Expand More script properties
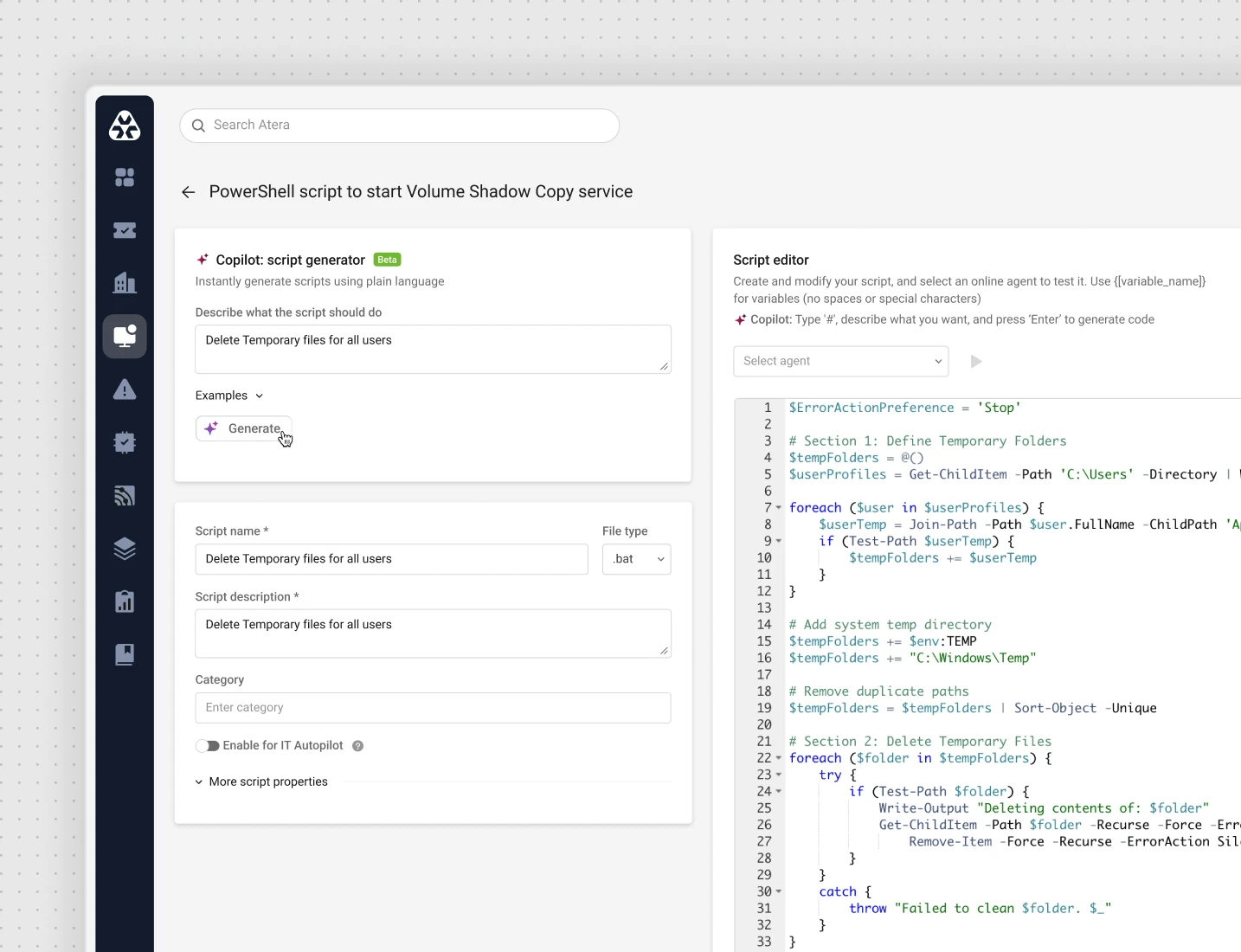 [x=261, y=782]
